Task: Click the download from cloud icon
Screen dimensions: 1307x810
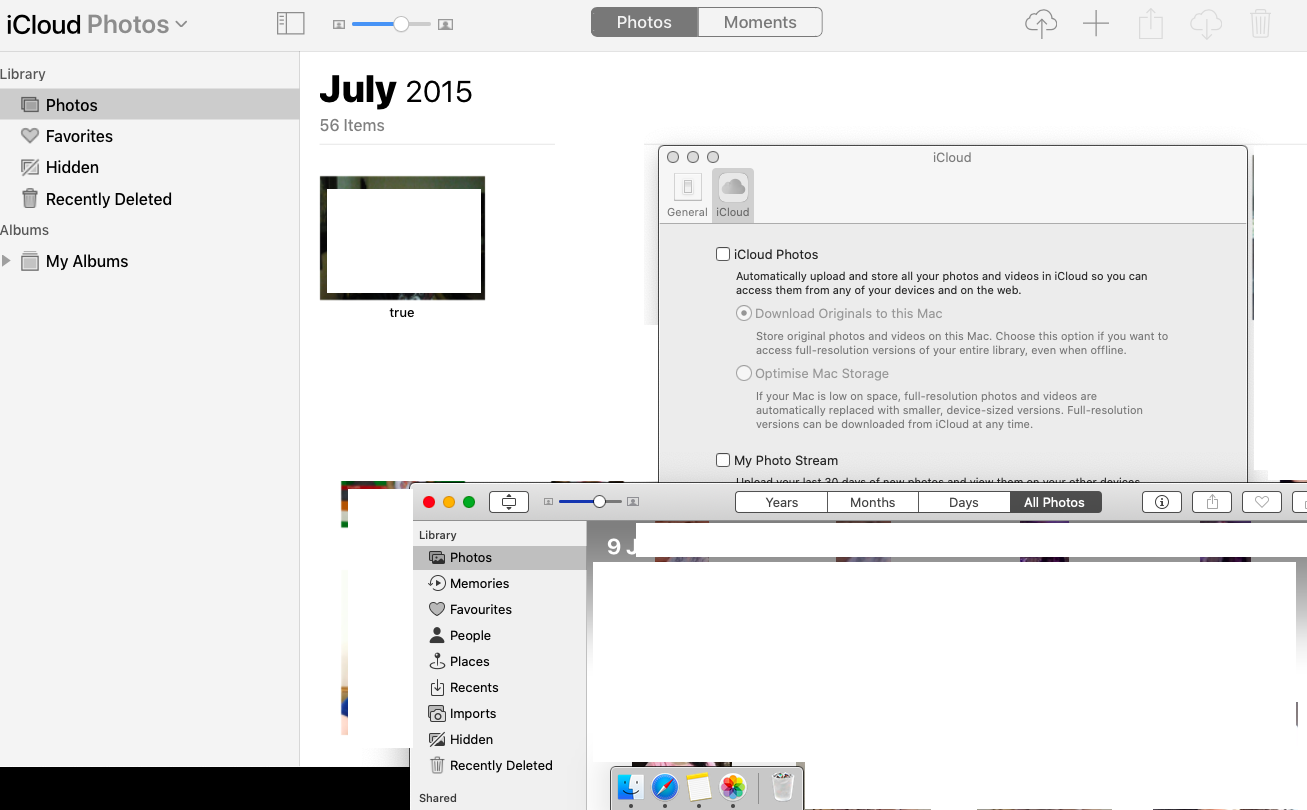Action: [x=1206, y=23]
